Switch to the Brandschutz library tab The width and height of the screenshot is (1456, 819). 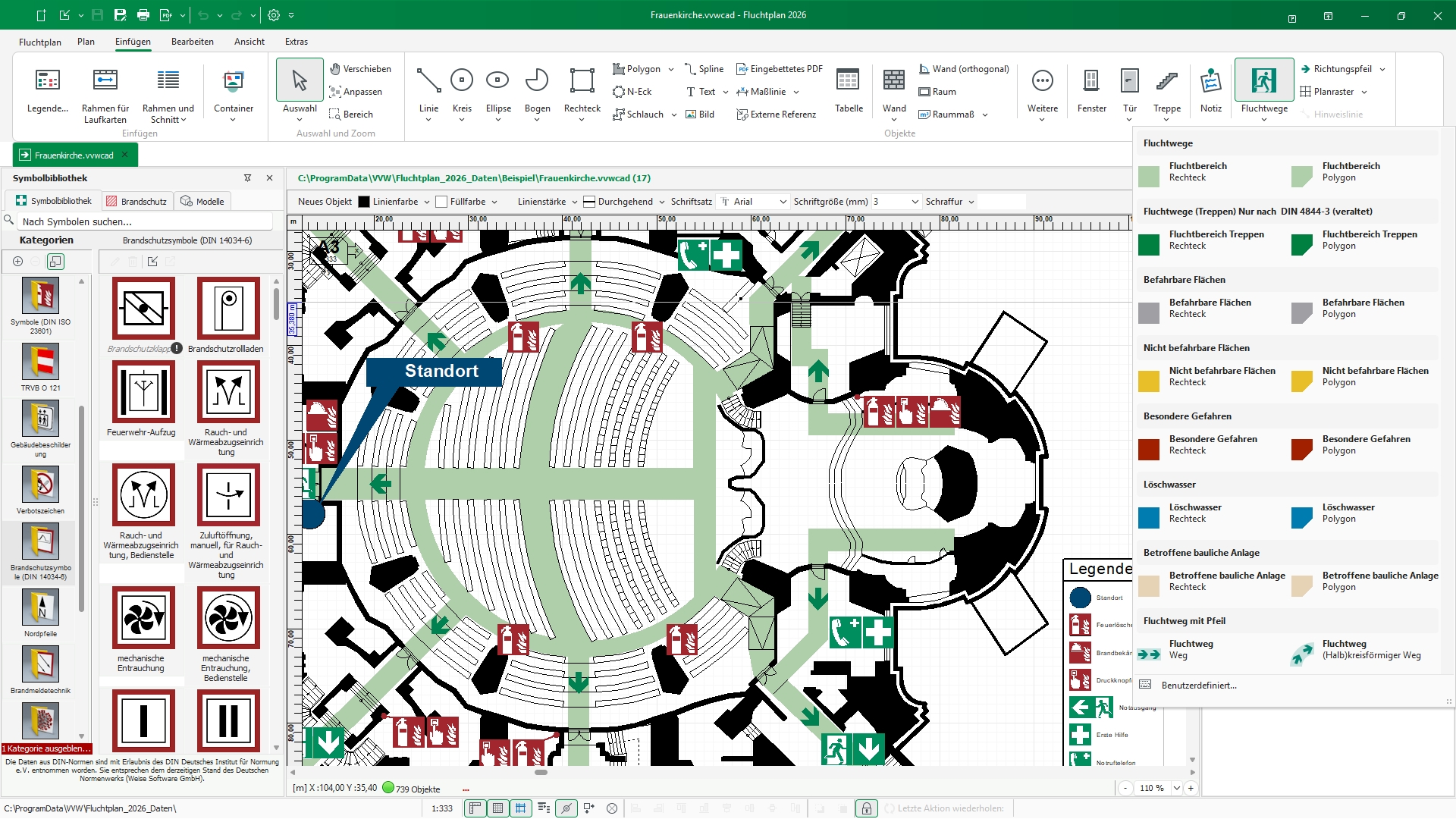pyautogui.click(x=136, y=201)
